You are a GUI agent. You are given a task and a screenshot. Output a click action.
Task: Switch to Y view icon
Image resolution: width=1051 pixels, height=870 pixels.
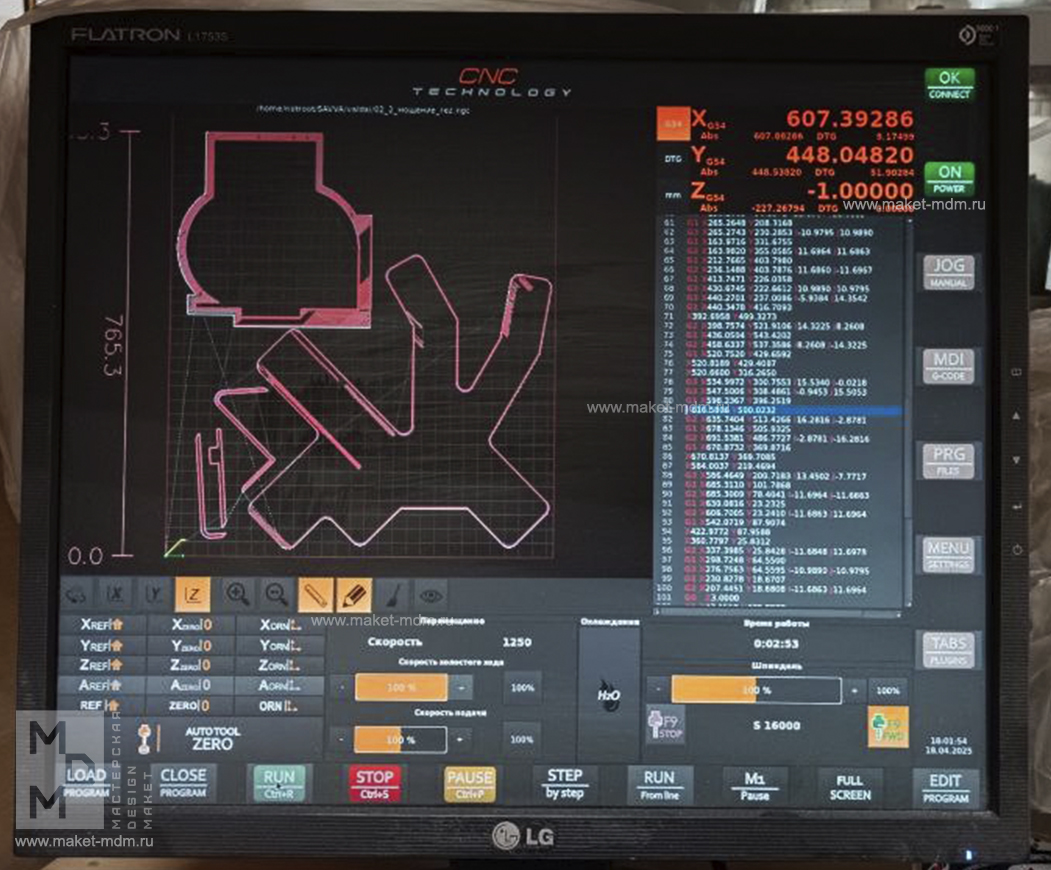point(153,595)
